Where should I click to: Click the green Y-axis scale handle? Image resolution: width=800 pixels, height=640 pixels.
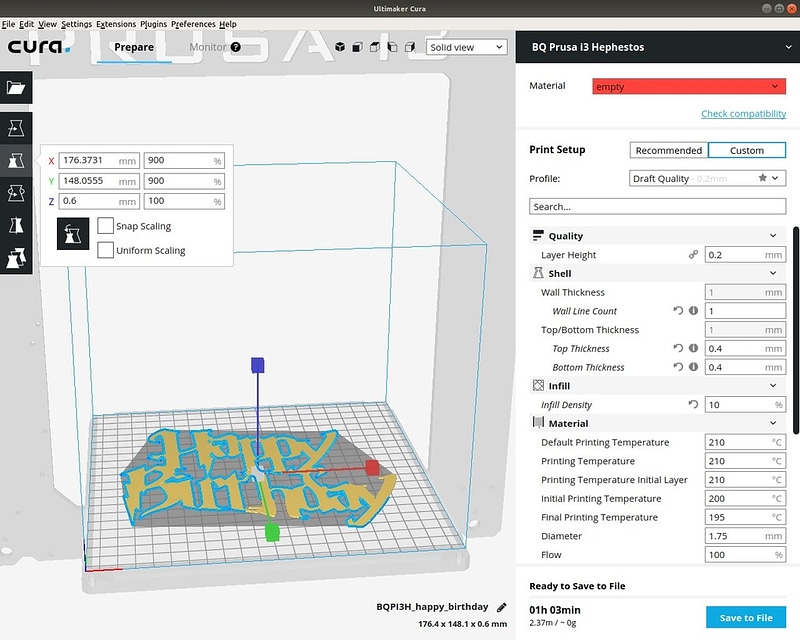coord(272,532)
